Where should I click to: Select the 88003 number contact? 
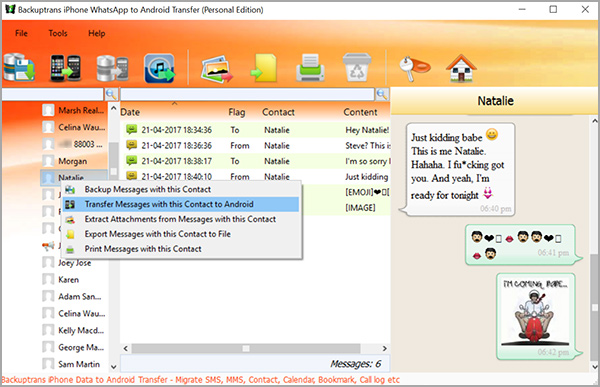[x=74, y=144]
